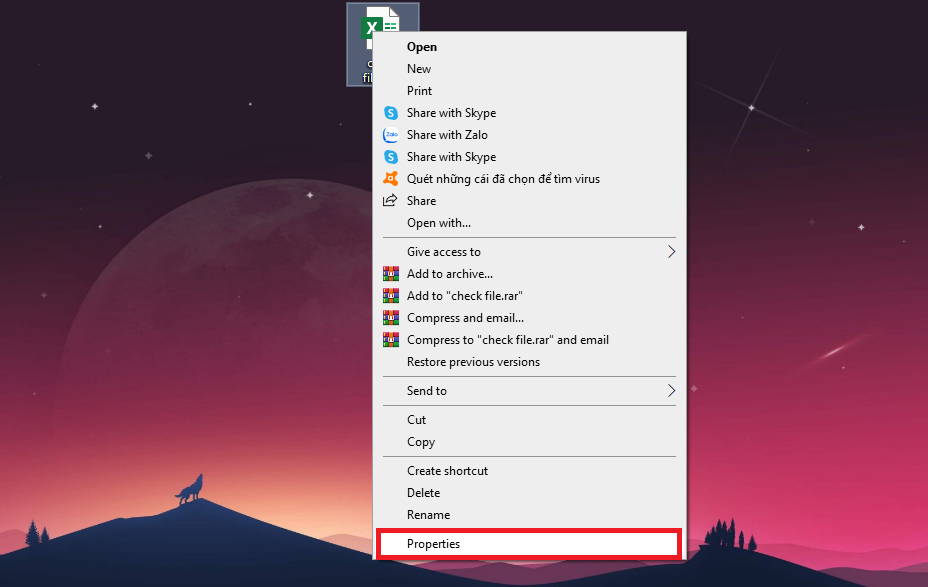928x587 pixels.
Task: Click the WinRAR icon beside Add to "check file.rar"
Action: pyautogui.click(x=391, y=296)
